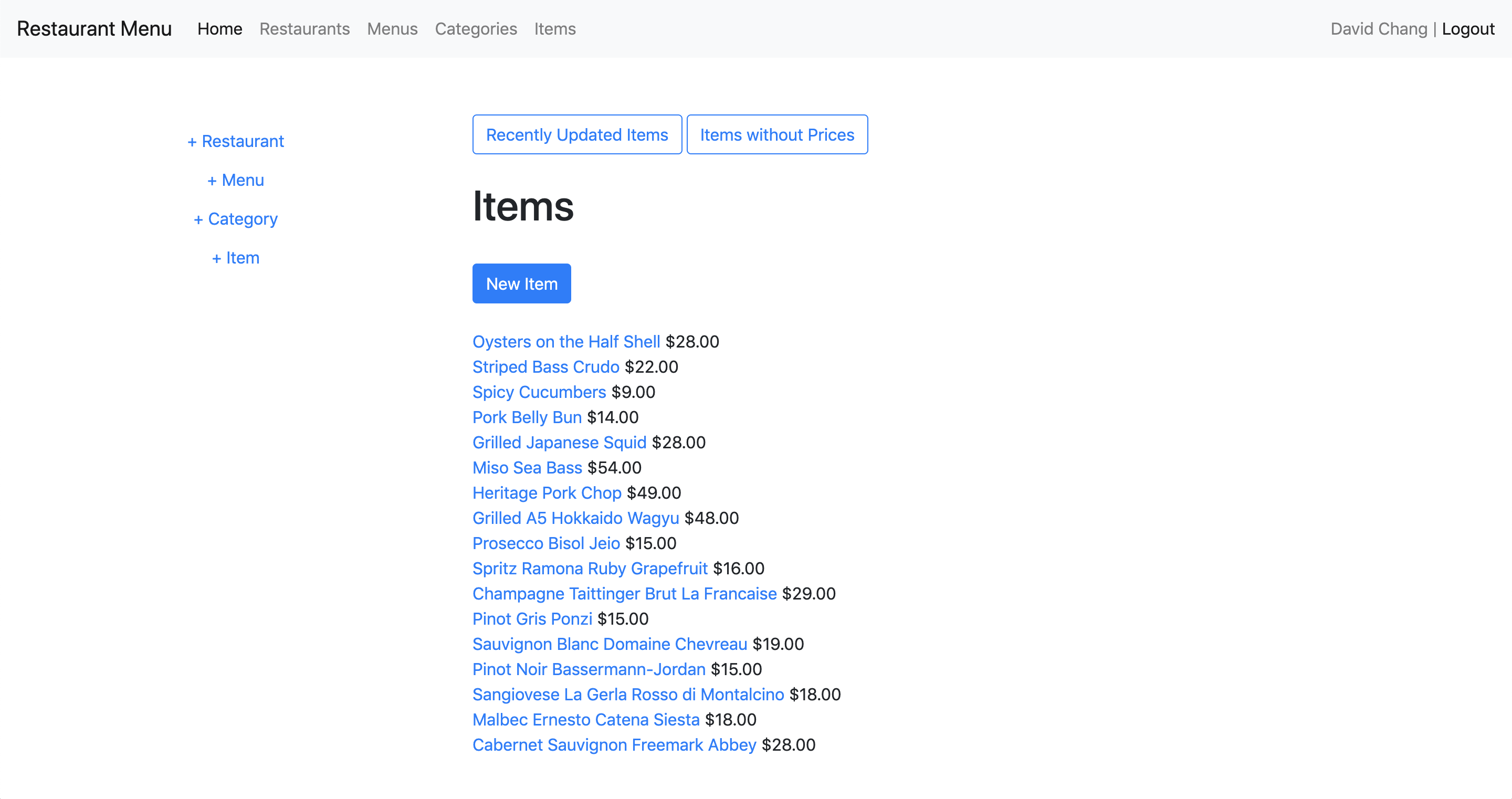Click the Restaurant Menu brand title
The height and width of the screenshot is (799, 1512).
pos(94,29)
